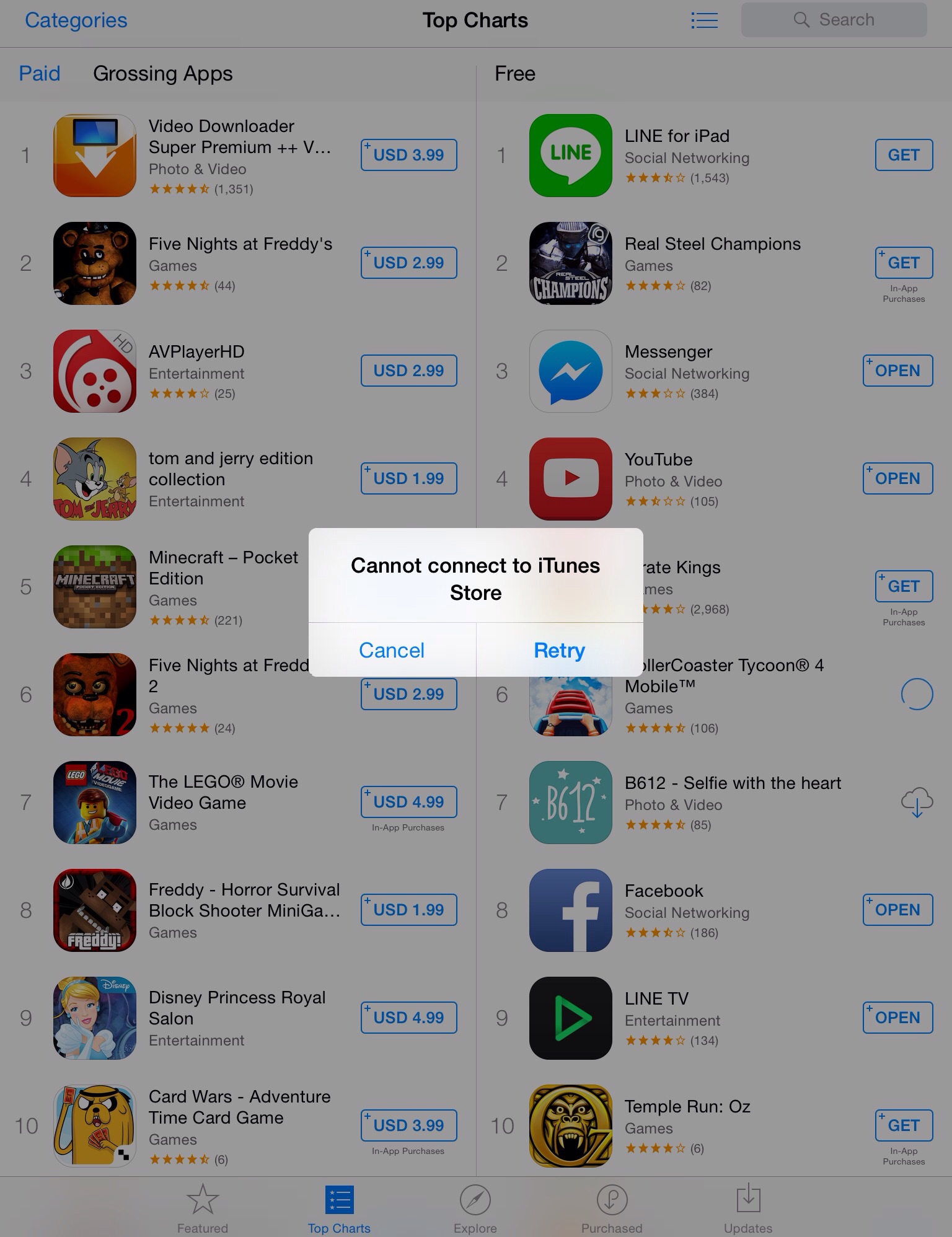Open the Categories menu
Image resolution: width=952 pixels, height=1237 pixels.
tap(76, 20)
